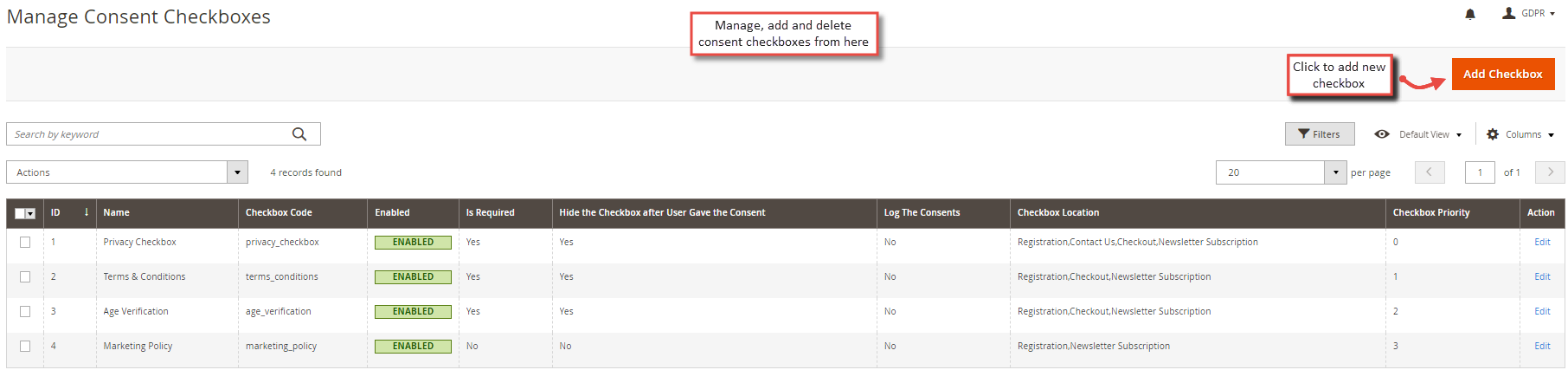1568x370 pixels.
Task: Sort by the Checkbox Location column header
Action: point(1058,212)
